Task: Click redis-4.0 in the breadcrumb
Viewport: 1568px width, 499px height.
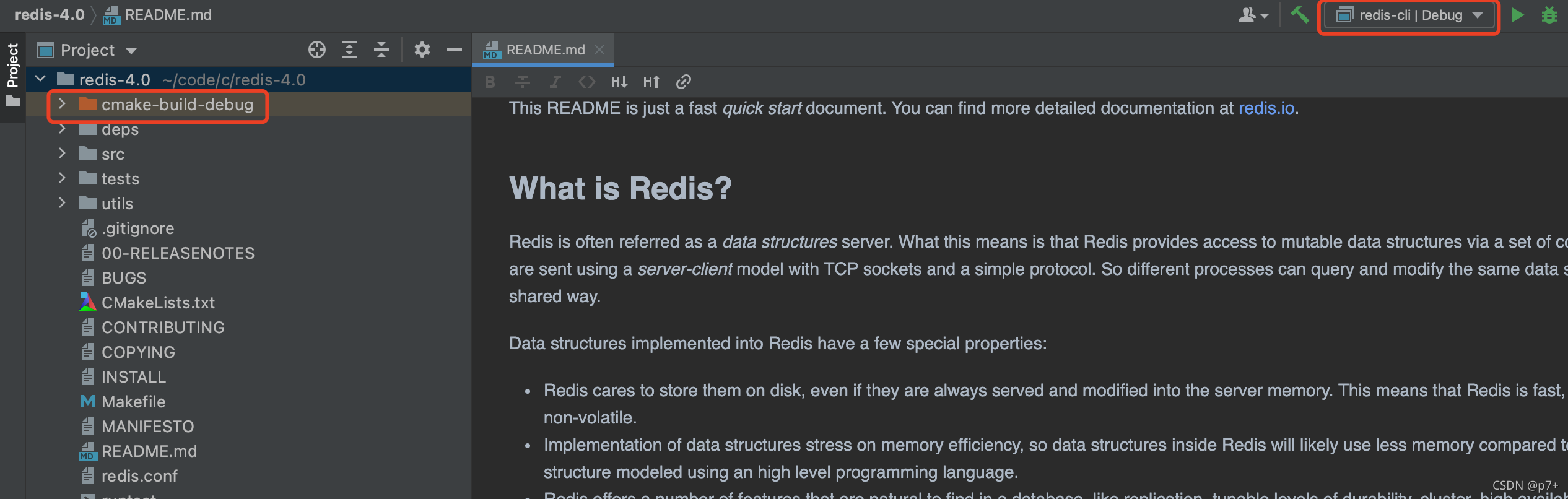Action: [50, 14]
